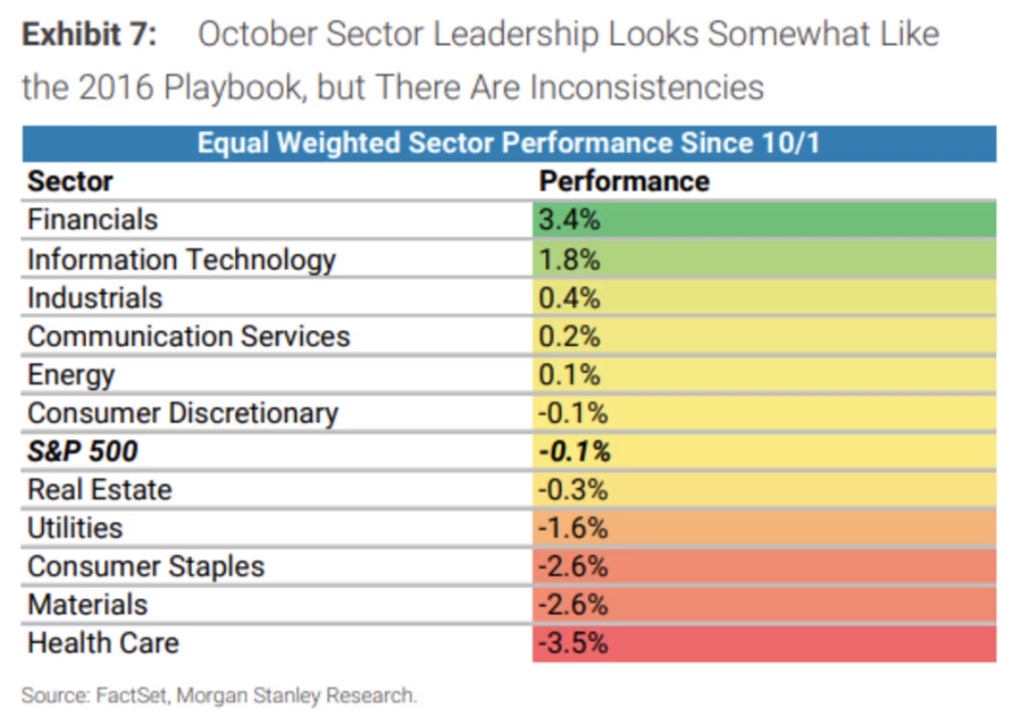1024x718 pixels.
Task: Select the Materials sector label
Action: pos(87,605)
